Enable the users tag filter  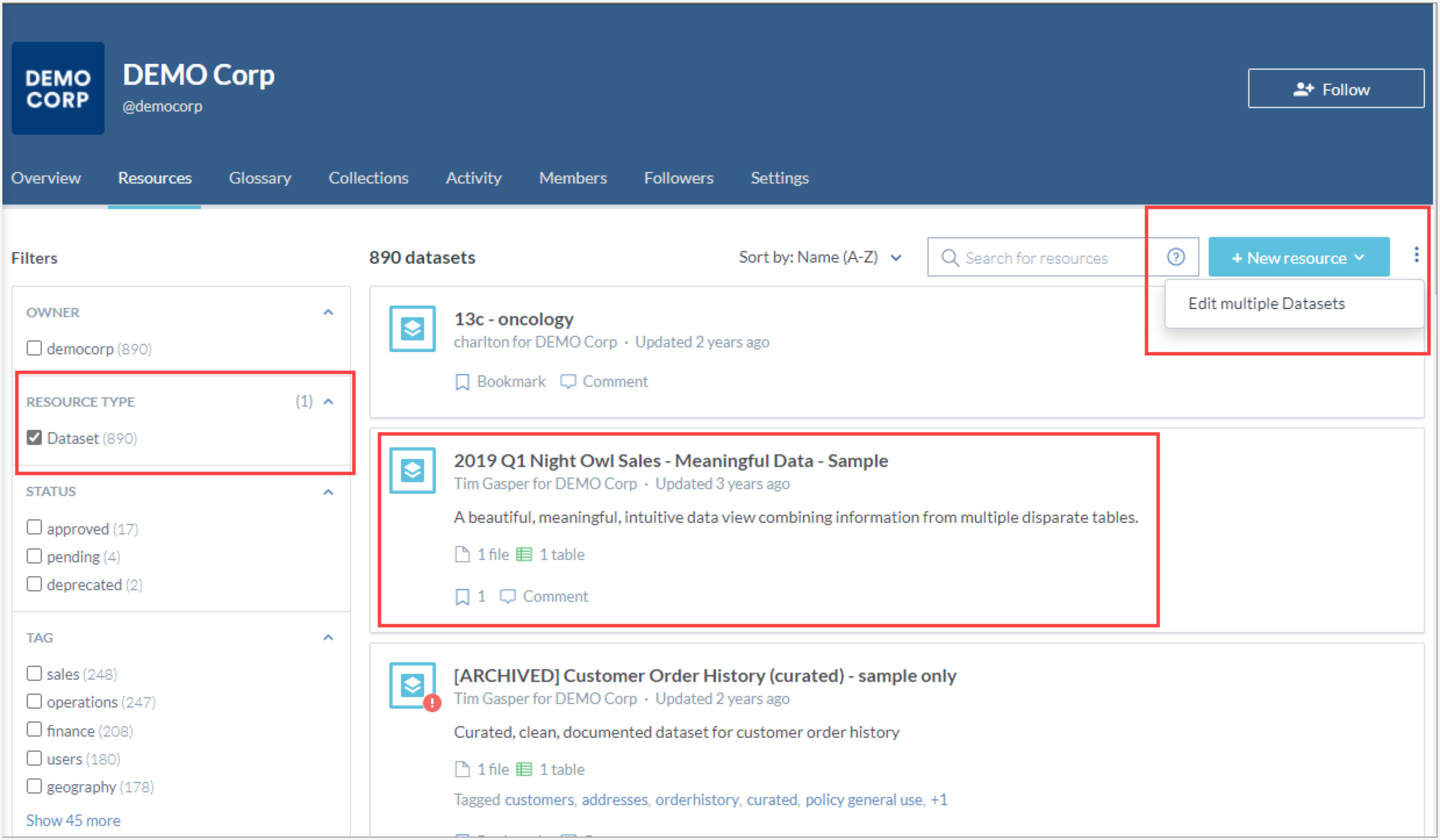tap(34, 758)
